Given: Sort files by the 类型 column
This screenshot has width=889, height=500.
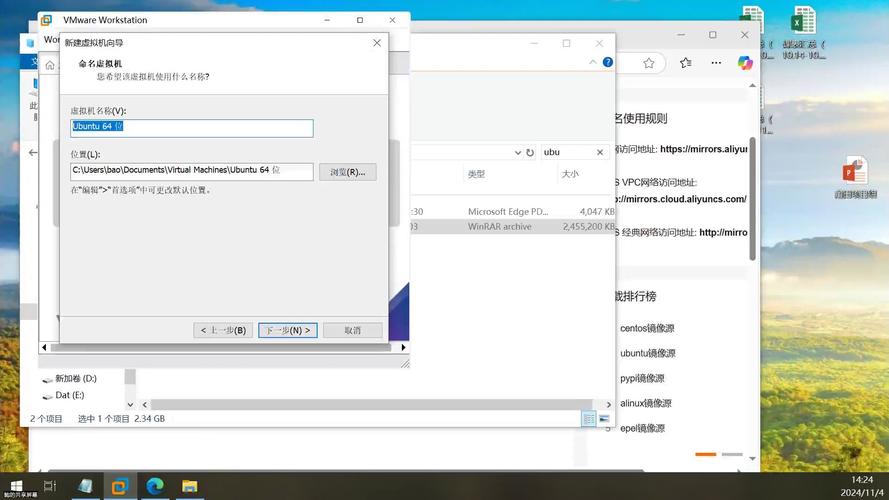Looking at the screenshot, I should pyautogui.click(x=476, y=174).
